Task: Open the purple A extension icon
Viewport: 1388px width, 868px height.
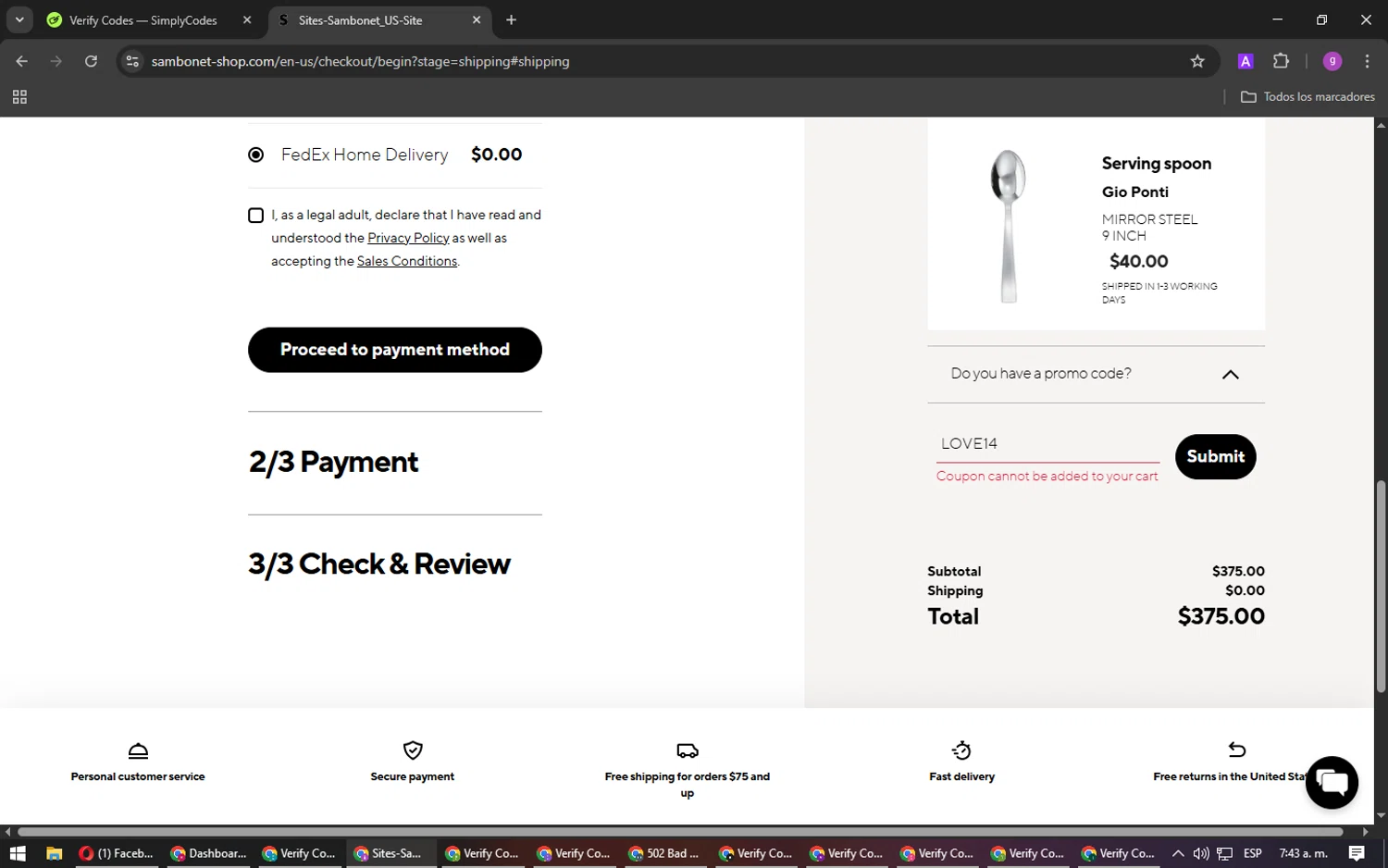Action: [x=1245, y=61]
